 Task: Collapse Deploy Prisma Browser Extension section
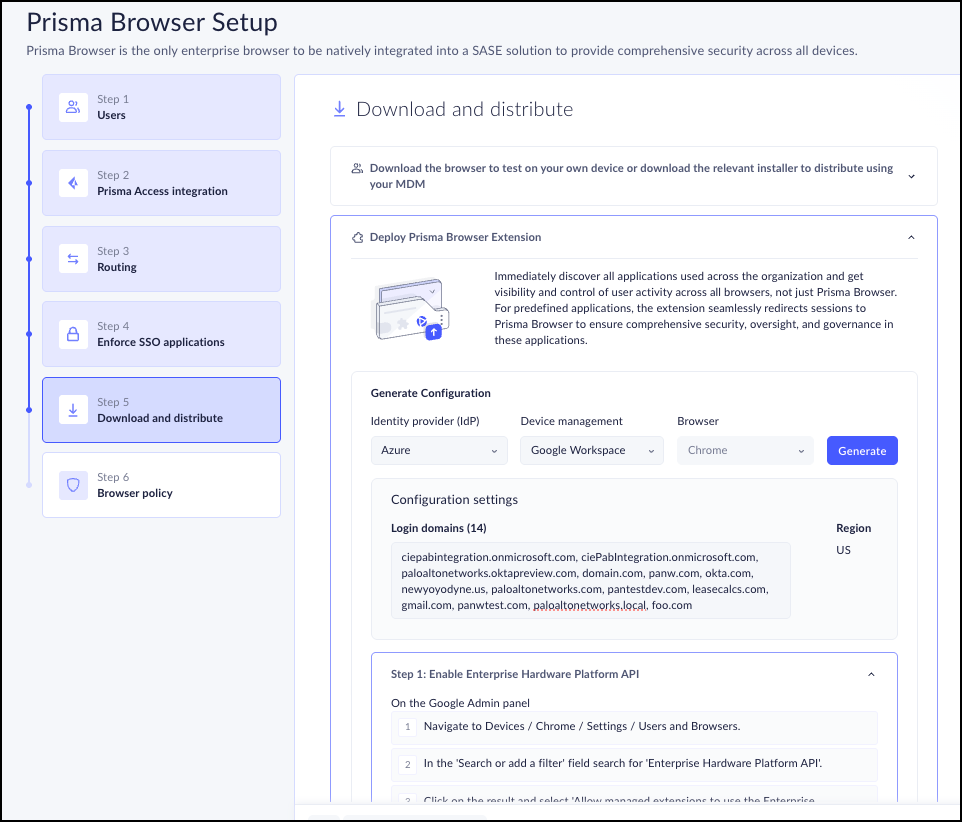911,238
